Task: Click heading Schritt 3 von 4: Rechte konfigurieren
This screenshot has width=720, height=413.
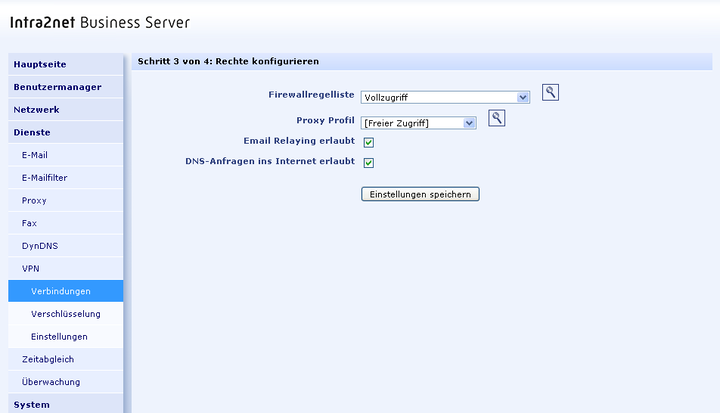Action: 228,62
